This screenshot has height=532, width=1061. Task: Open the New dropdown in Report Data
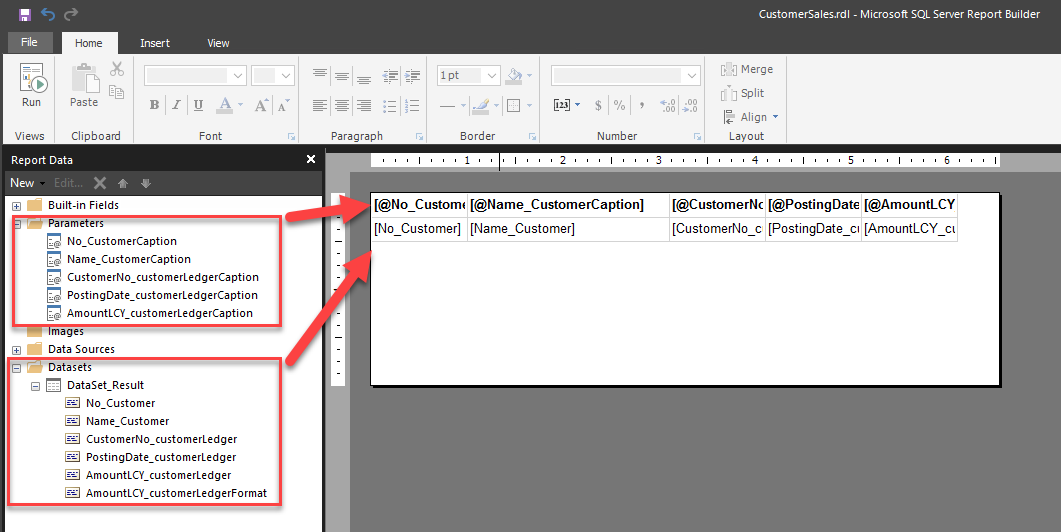[27, 183]
